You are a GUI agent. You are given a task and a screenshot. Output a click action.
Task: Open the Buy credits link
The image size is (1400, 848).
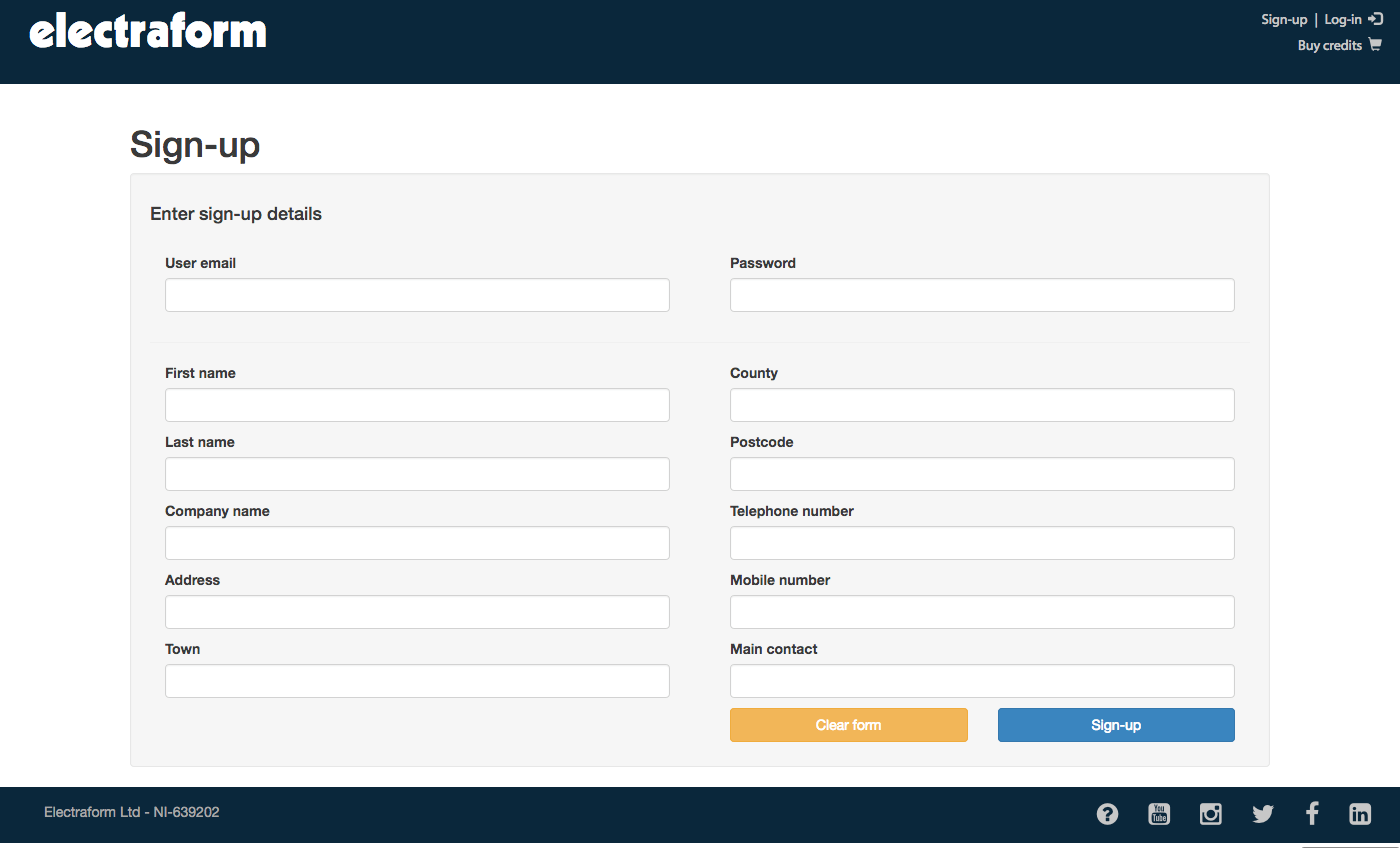(x=1330, y=45)
